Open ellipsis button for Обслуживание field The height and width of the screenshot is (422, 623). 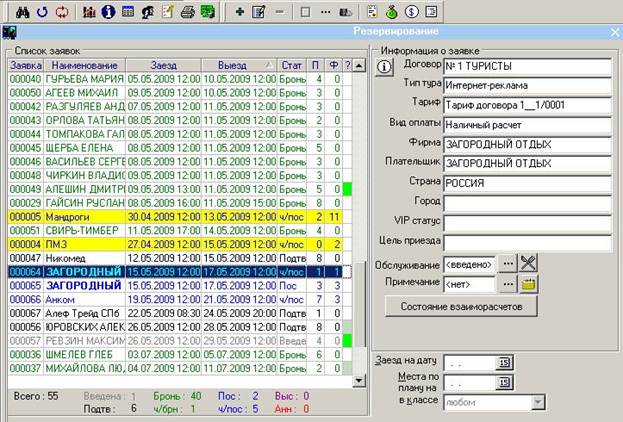(508, 264)
